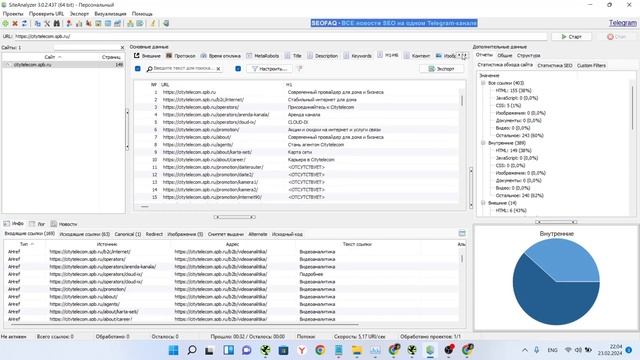Click the sitemap structure toolbar icon
Viewport: 640px width, 360px height.
pyautogui.click(x=130, y=24)
